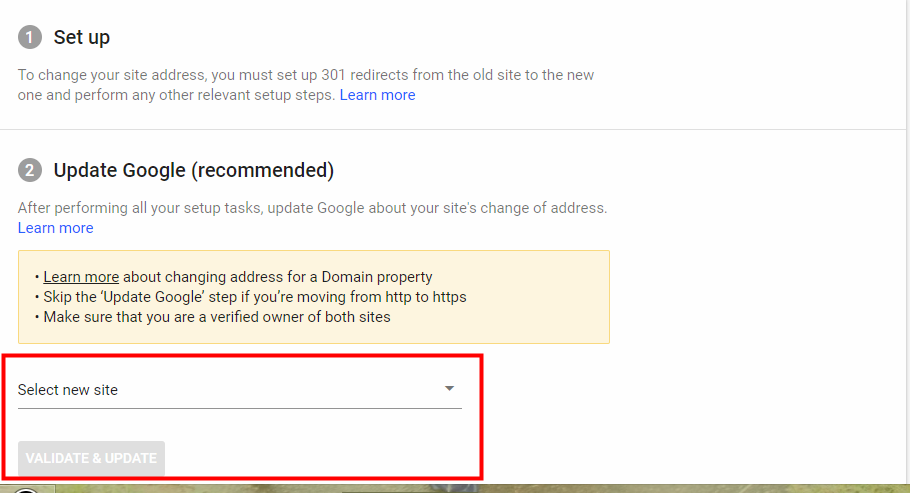Click the Validate & Update button
The height and width of the screenshot is (493, 910).
[91, 459]
